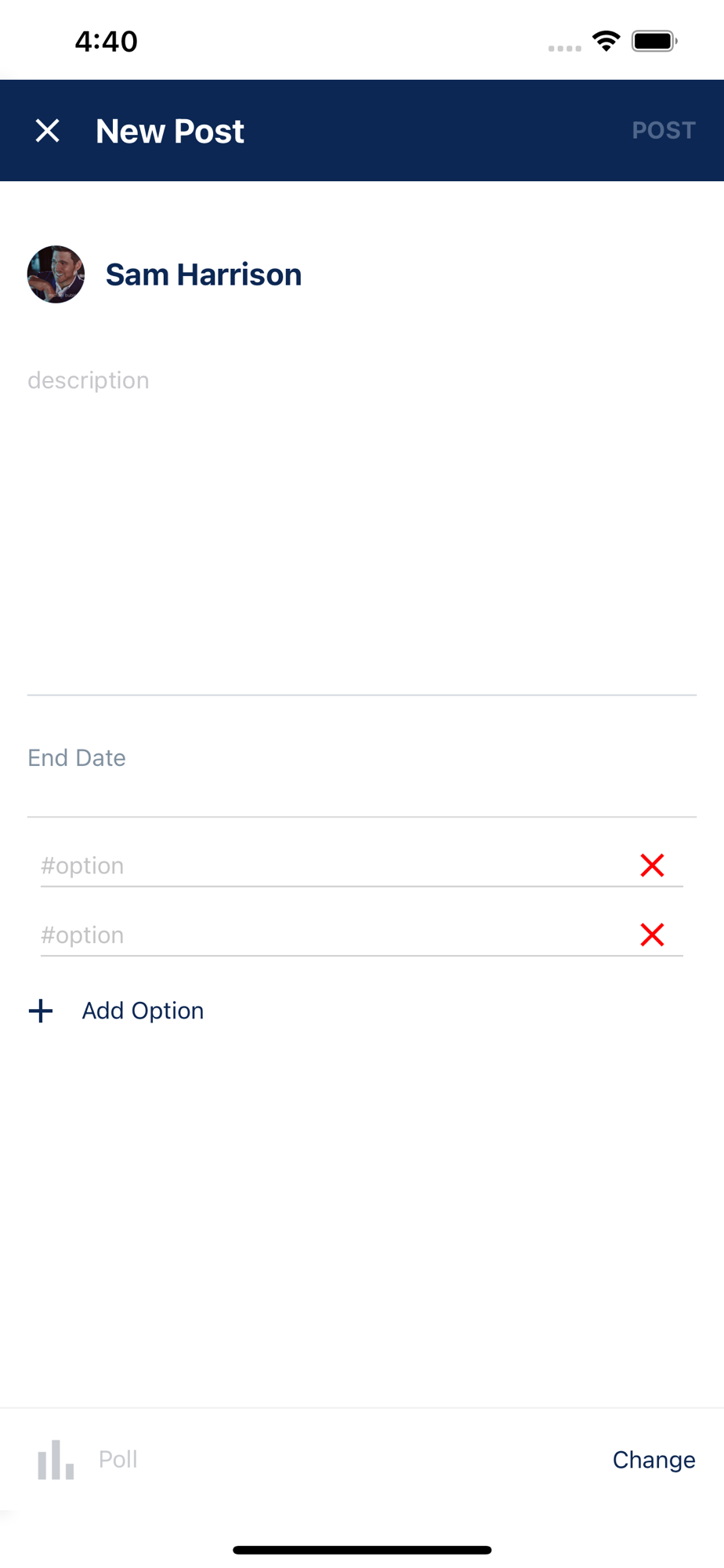
Task: Remove the first option with its red X
Action: [652, 866]
